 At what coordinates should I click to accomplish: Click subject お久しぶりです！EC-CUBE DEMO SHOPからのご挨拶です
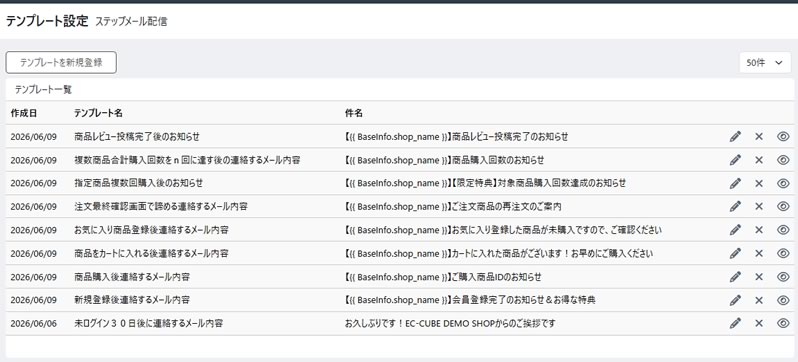[450, 323]
